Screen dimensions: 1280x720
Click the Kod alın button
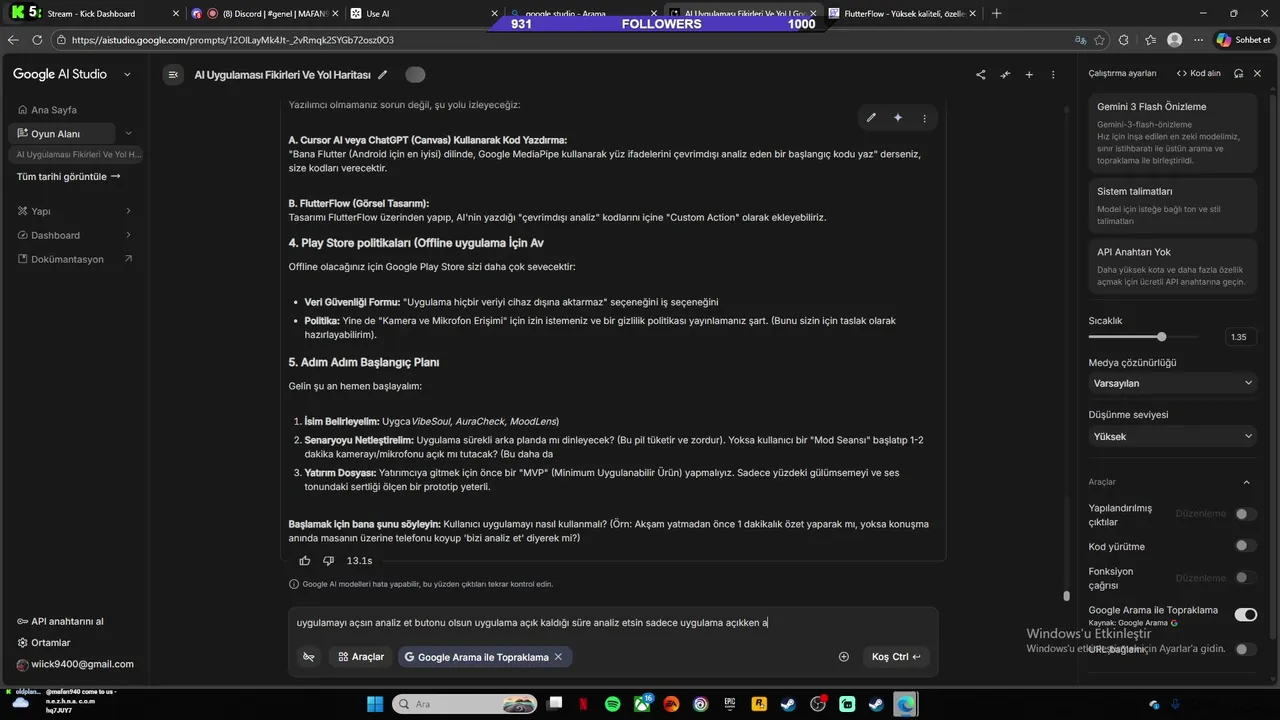pyautogui.click(x=1199, y=73)
